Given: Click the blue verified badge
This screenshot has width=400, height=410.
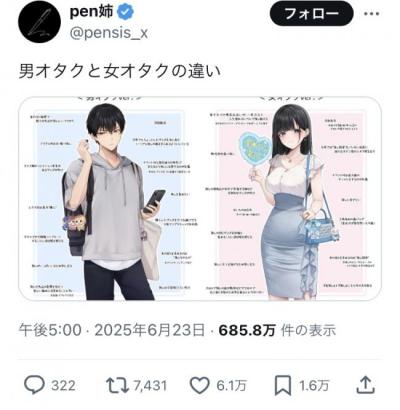Looking at the screenshot, I should point(126,12).
